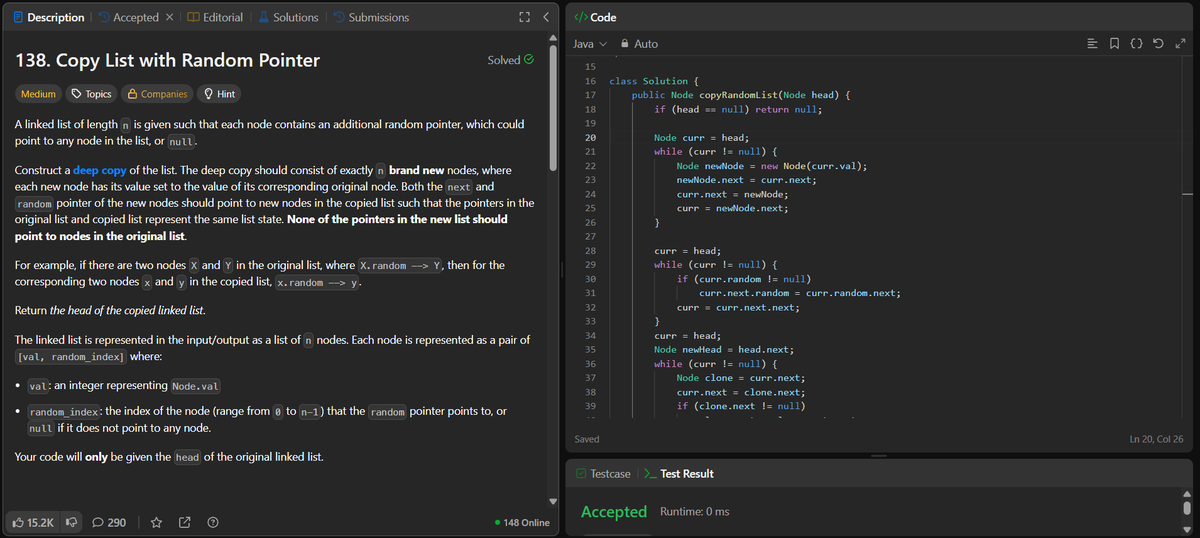This screenshot has width=1200, height=538.
Task: Open the 290 comments discussion
Action: [x=109, y=522]
